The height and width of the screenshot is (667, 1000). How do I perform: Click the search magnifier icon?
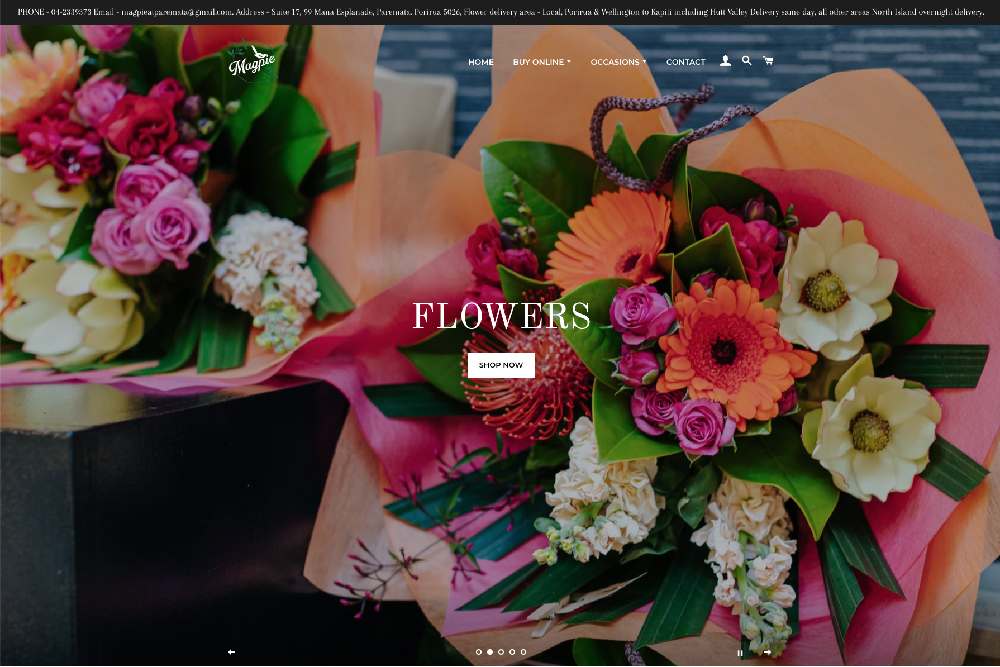coord(746,61)
